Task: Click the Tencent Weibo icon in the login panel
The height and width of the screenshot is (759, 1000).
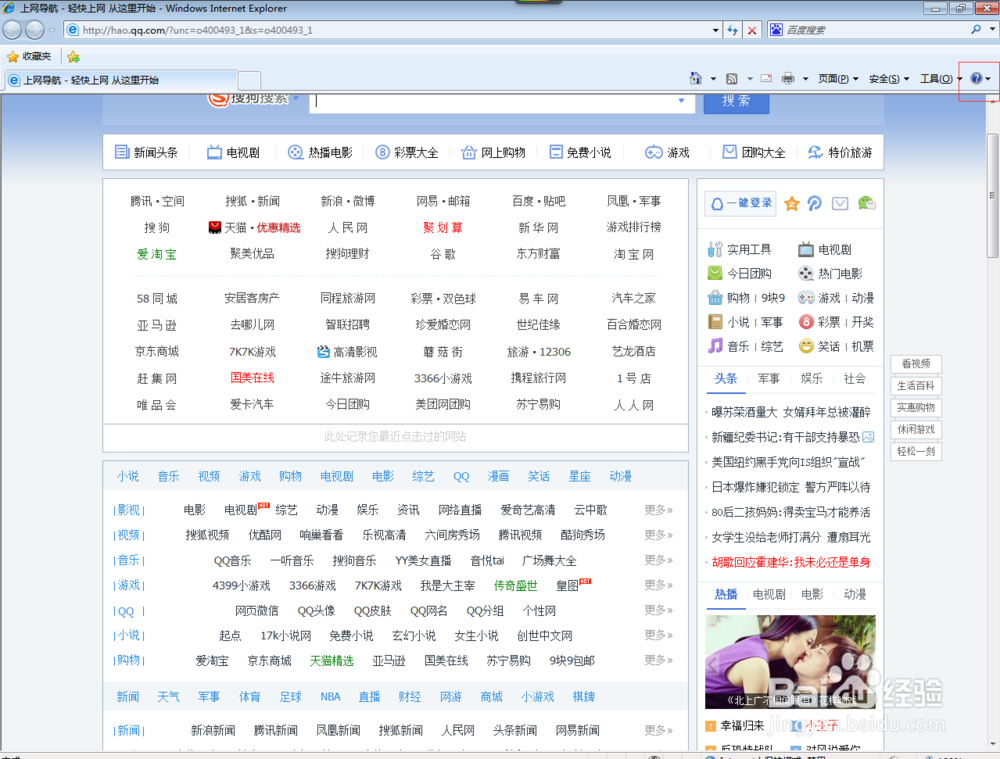Action: 814,203
